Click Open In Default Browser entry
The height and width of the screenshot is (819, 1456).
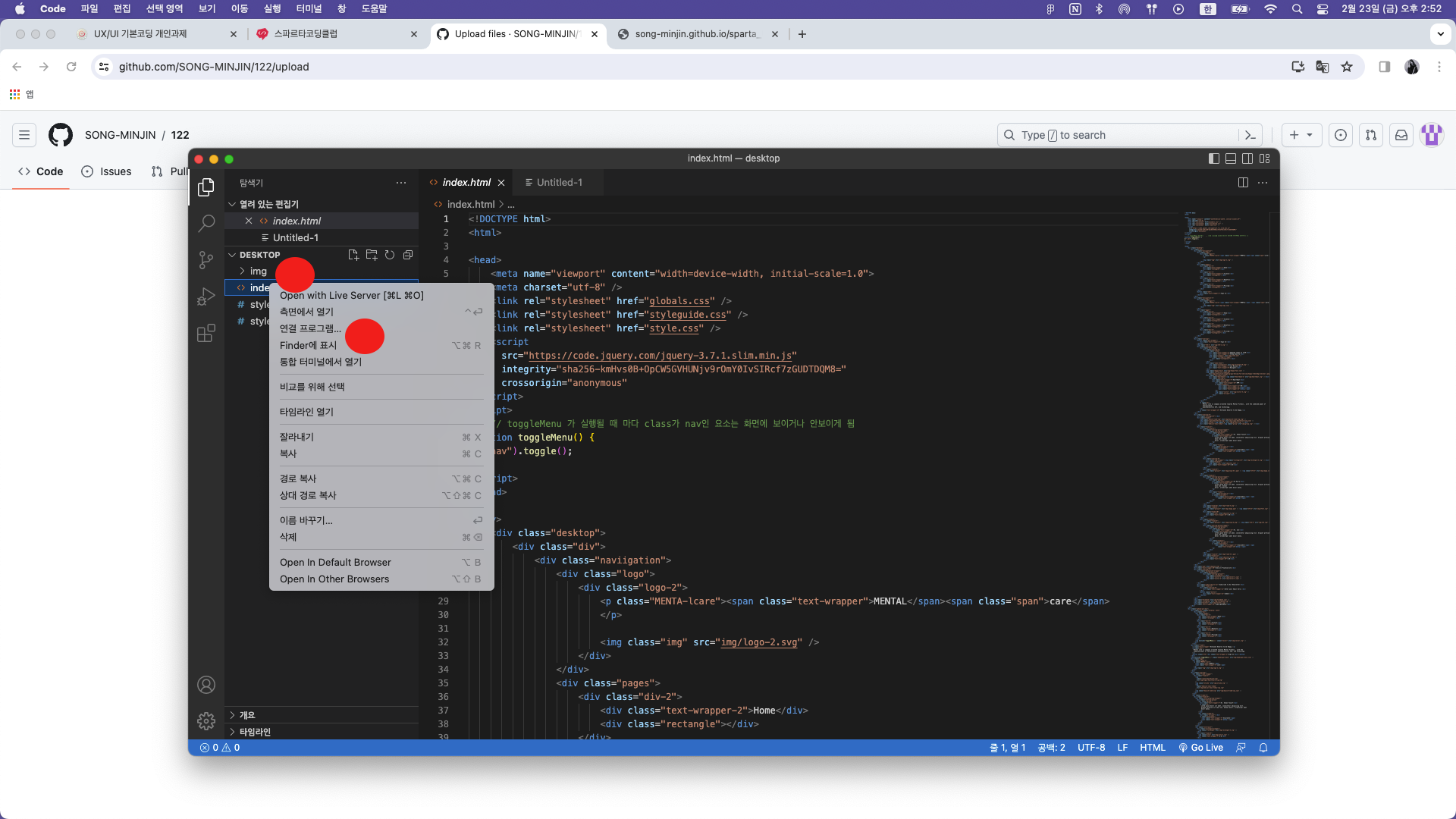[335, 562]
